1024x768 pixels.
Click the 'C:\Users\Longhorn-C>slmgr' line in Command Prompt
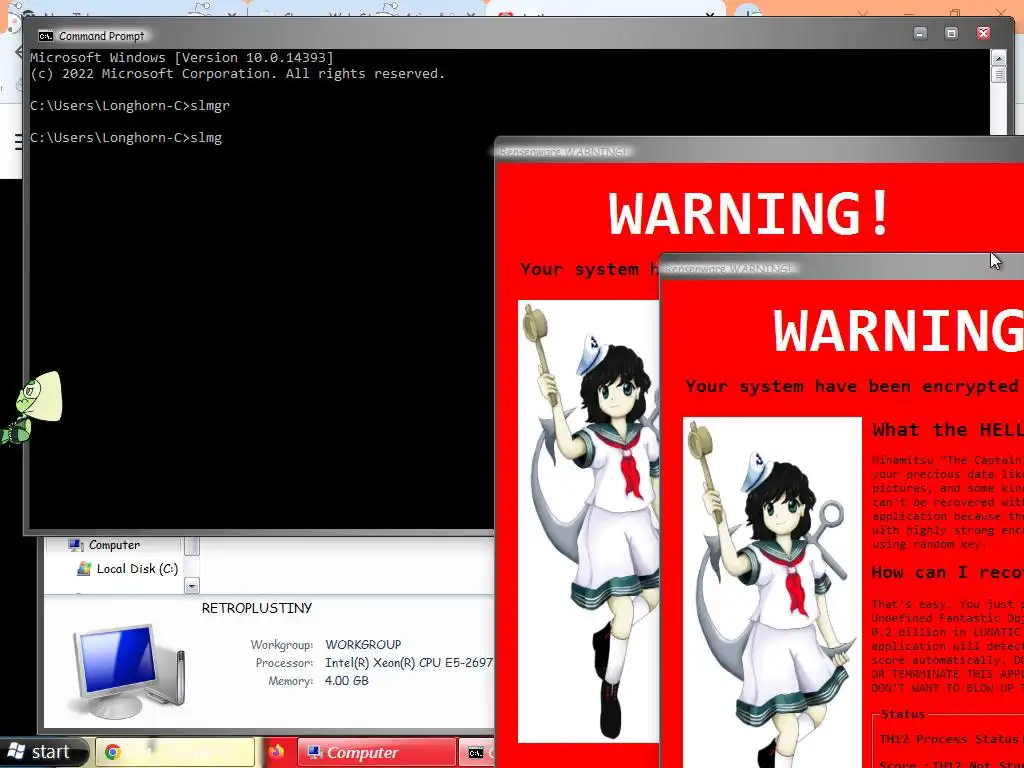pos(130,105)
